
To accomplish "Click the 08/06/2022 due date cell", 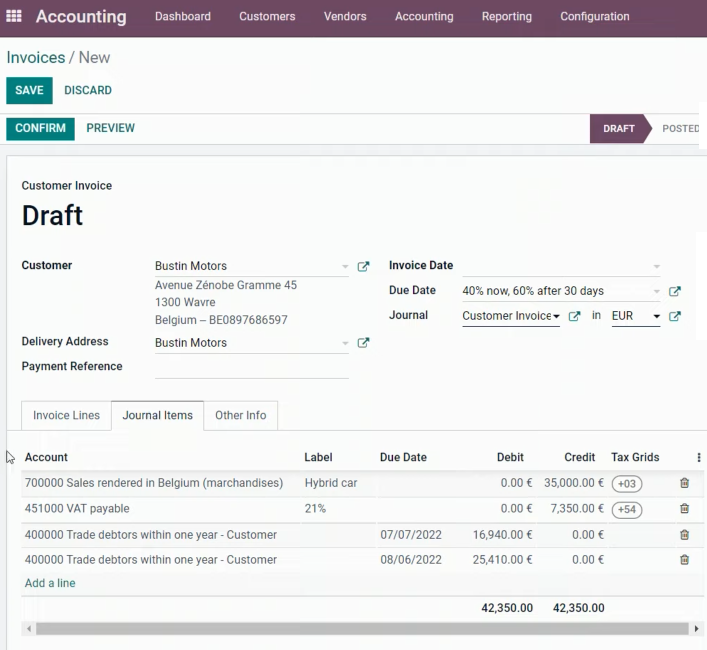I will (411, 559).
